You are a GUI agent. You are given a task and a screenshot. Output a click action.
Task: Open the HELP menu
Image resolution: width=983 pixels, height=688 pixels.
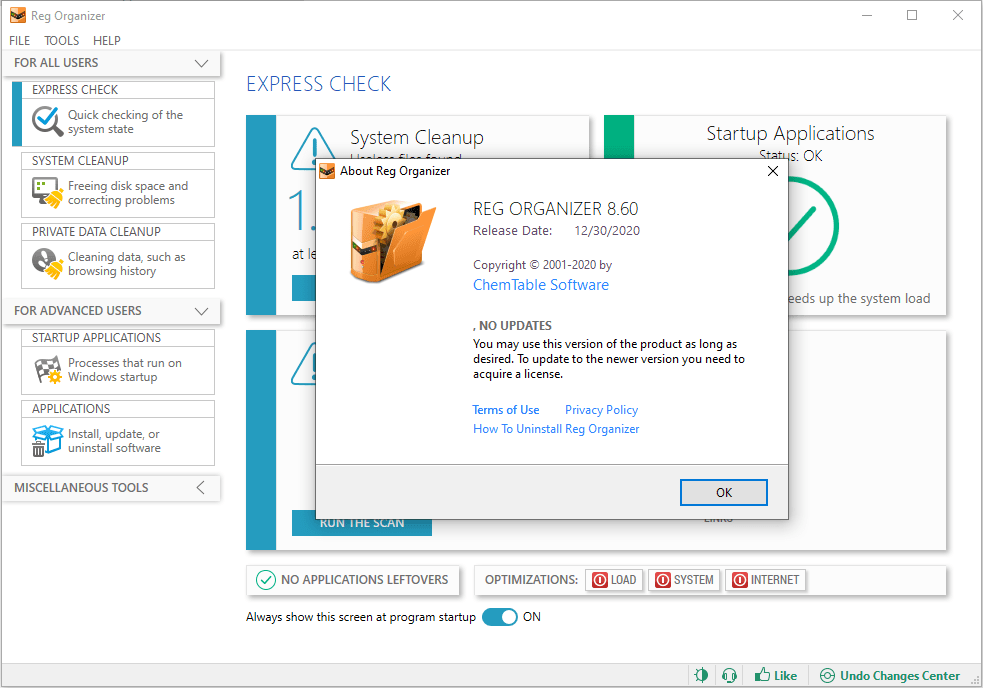107,41
